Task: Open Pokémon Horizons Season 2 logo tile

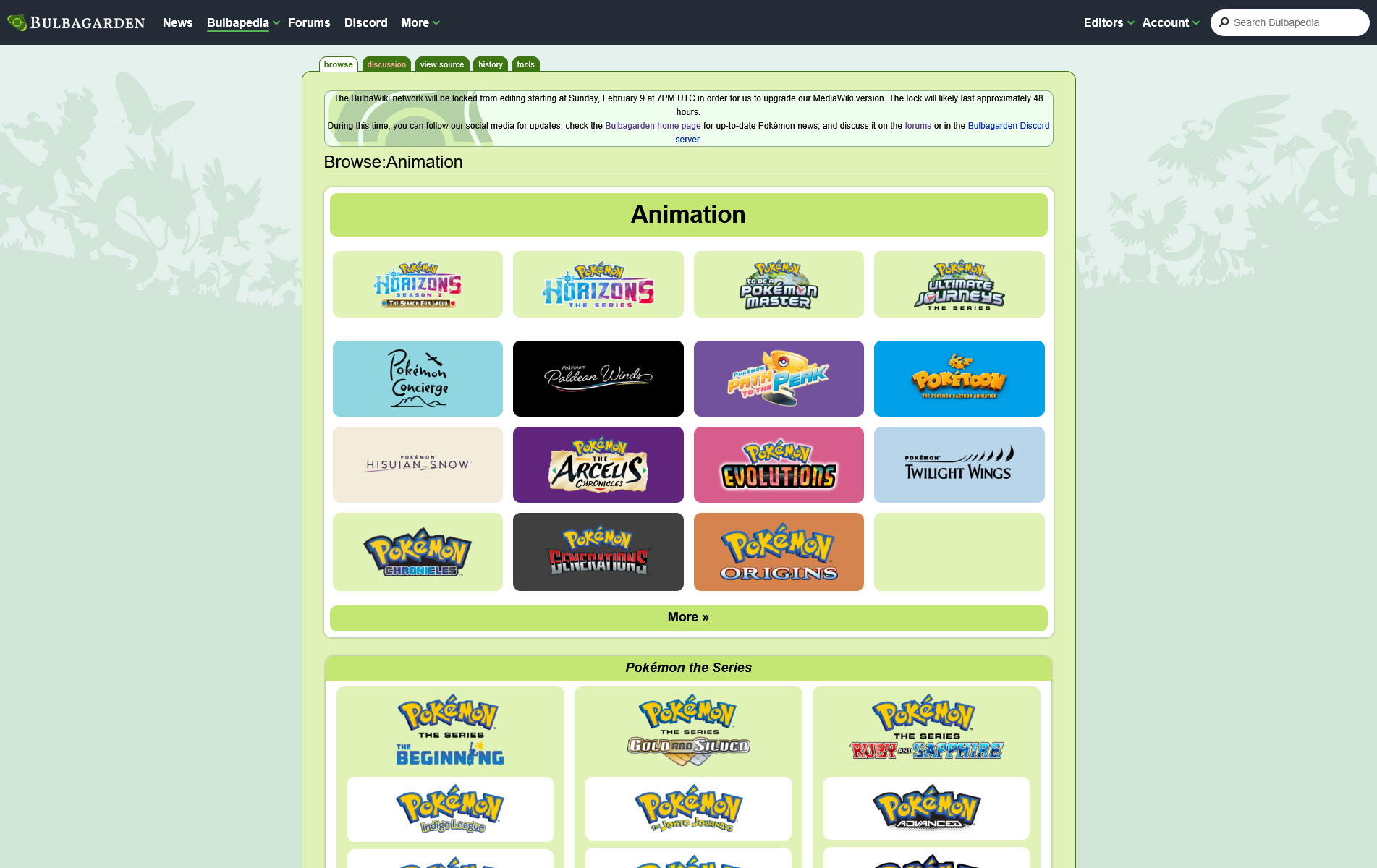Action: pyautogui.click(x=418, y=284)
